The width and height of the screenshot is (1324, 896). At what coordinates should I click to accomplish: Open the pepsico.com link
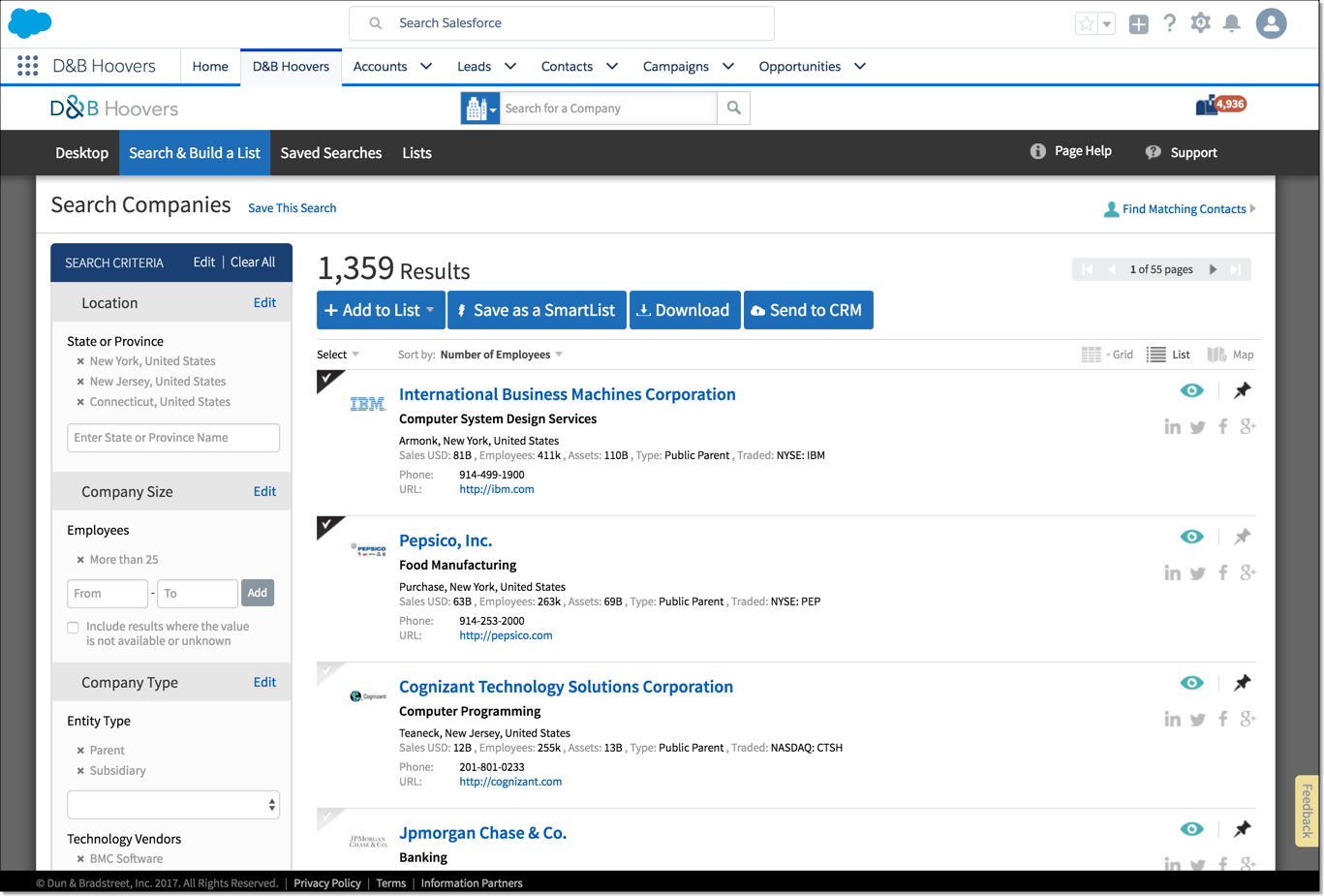pos(505,634)
